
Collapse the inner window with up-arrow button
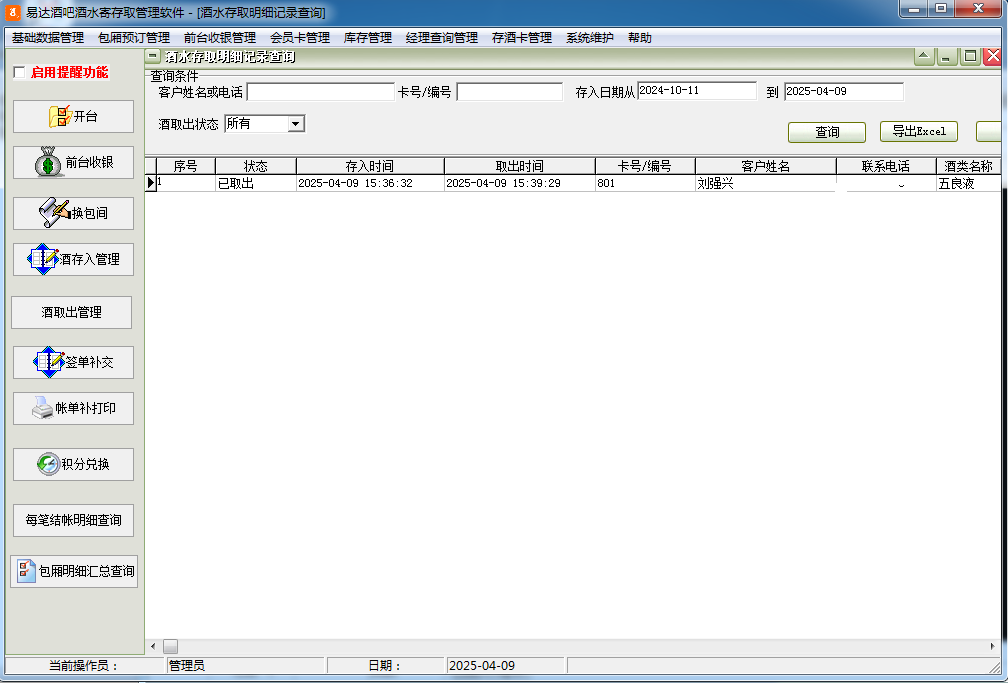pos(925,57)
